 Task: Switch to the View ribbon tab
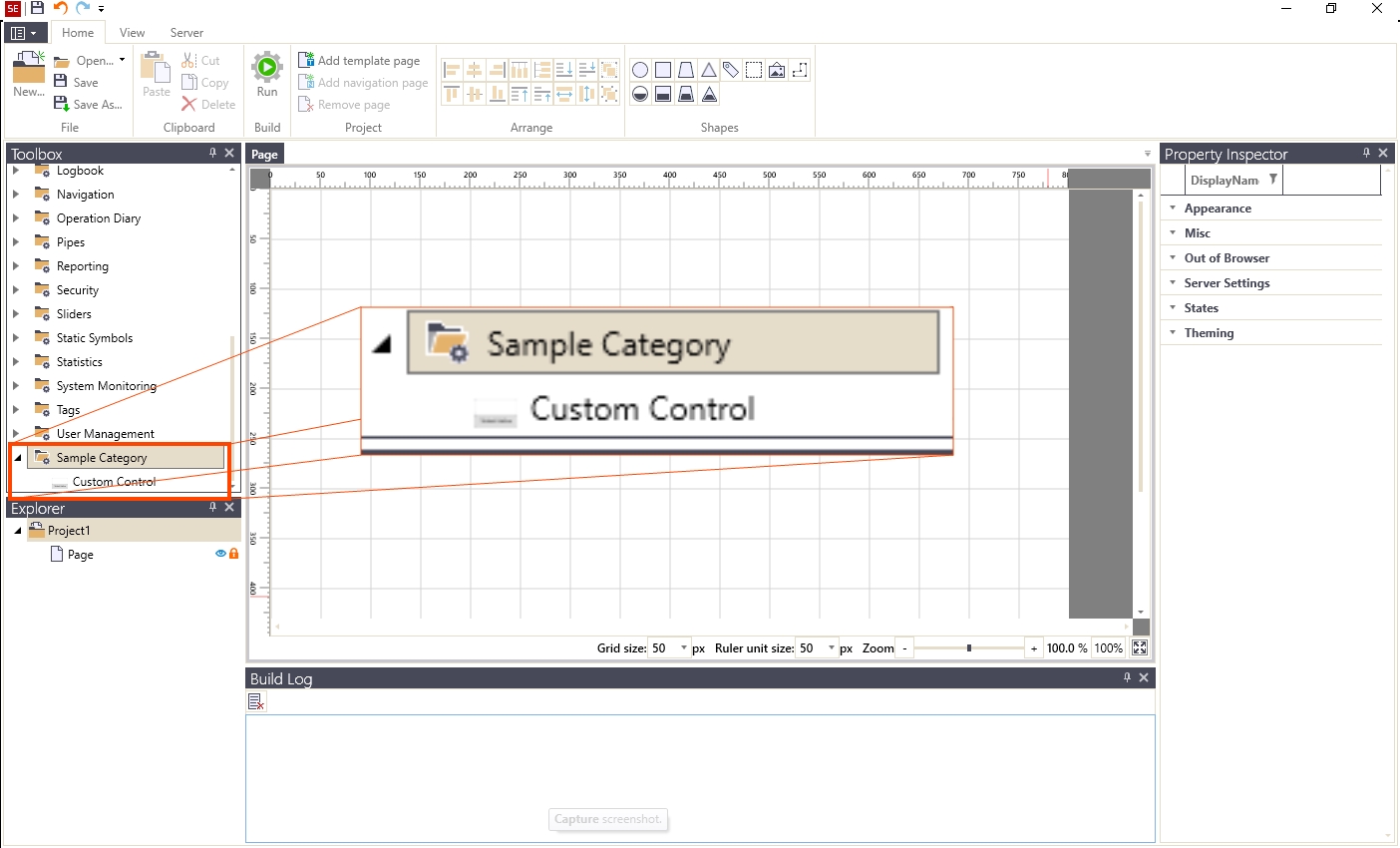coord(132,33)
